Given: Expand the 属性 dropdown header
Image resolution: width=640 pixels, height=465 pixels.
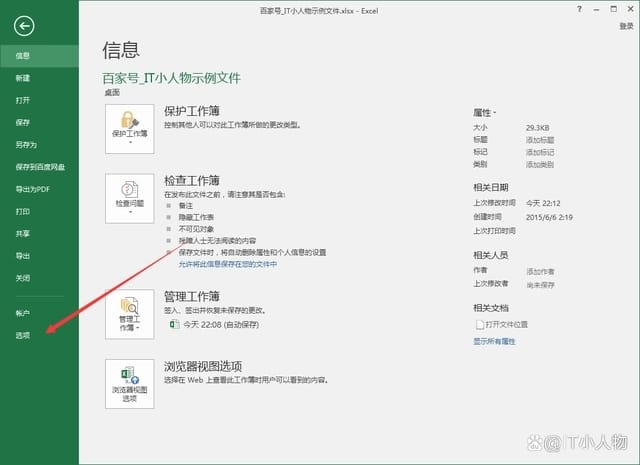Looking at the screenshot, I should tap(484, 113).
